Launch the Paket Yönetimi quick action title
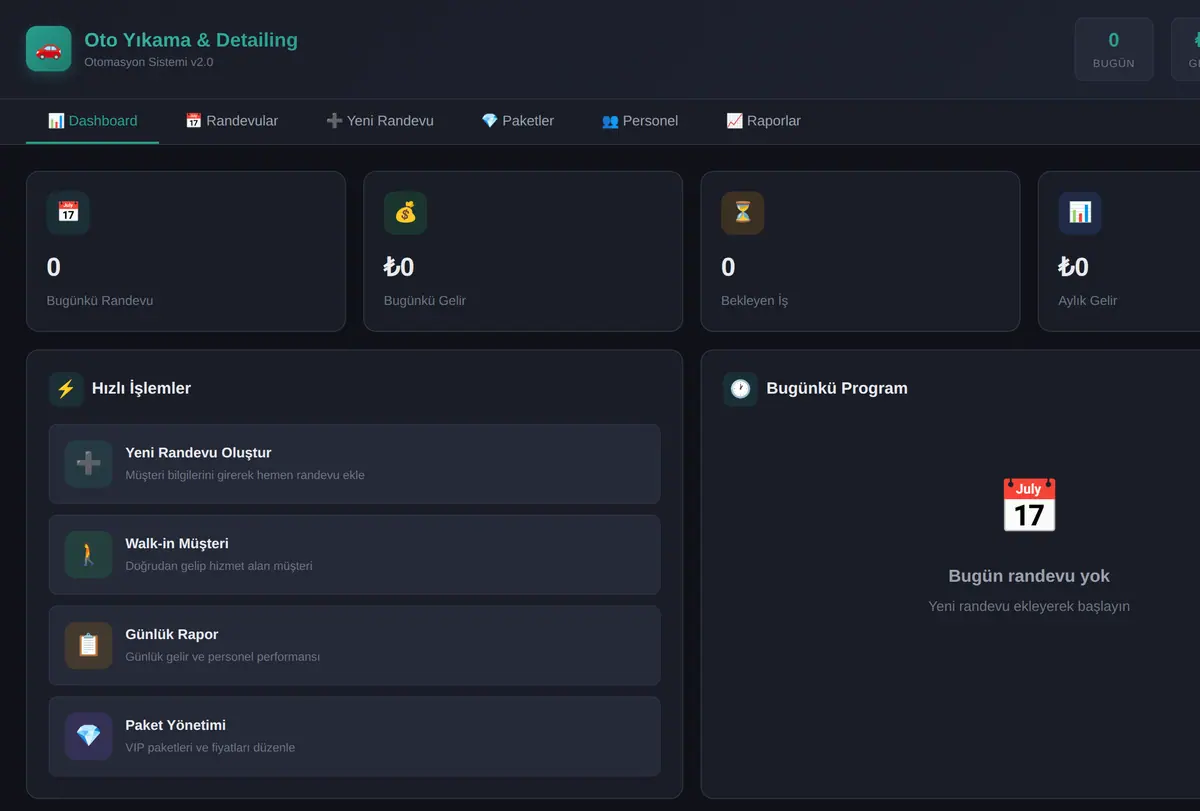The image size is (1200, 811). [176, 726]
